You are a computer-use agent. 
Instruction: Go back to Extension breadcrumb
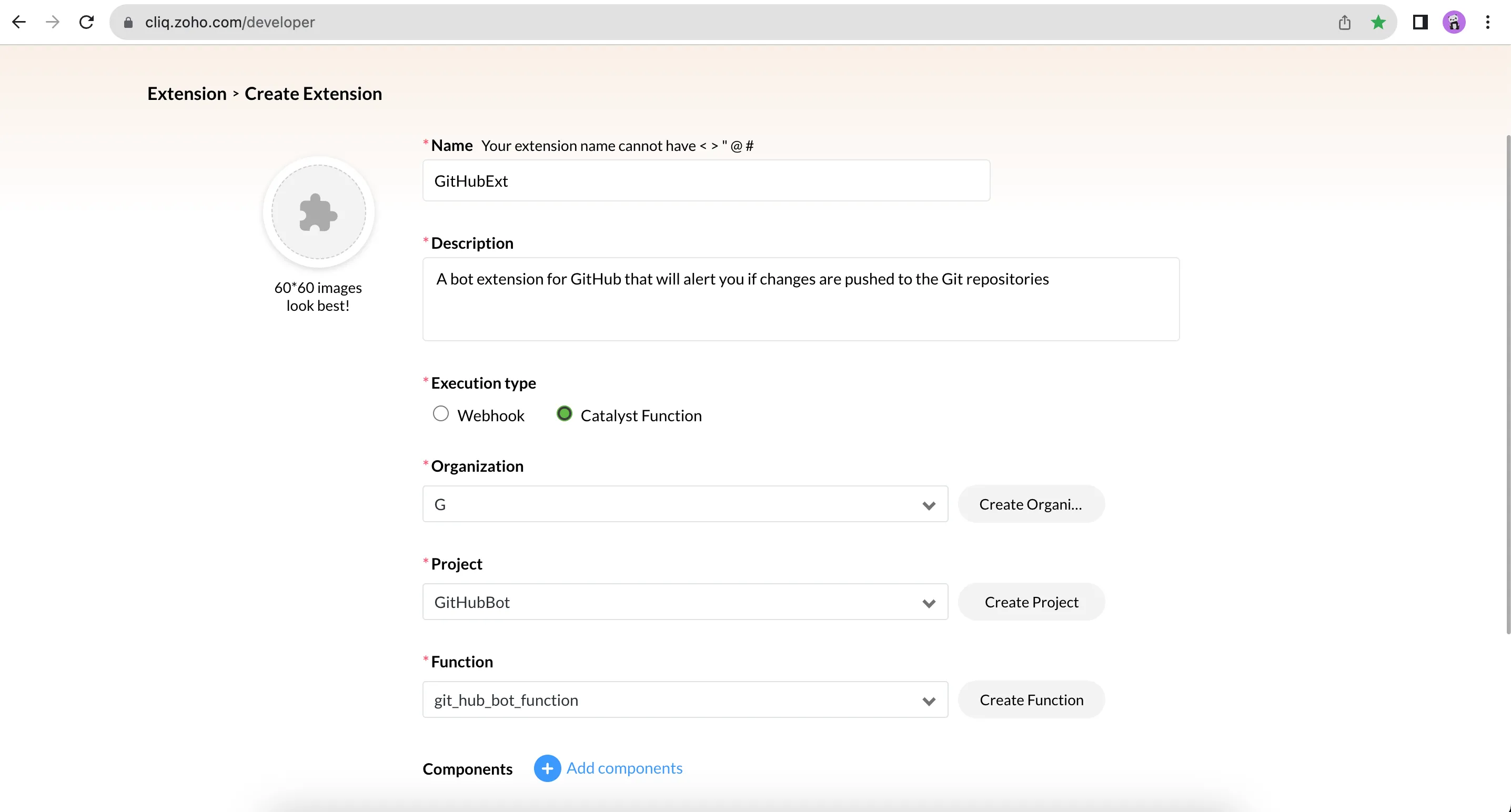pyautogui.click(x=187, y=94)
